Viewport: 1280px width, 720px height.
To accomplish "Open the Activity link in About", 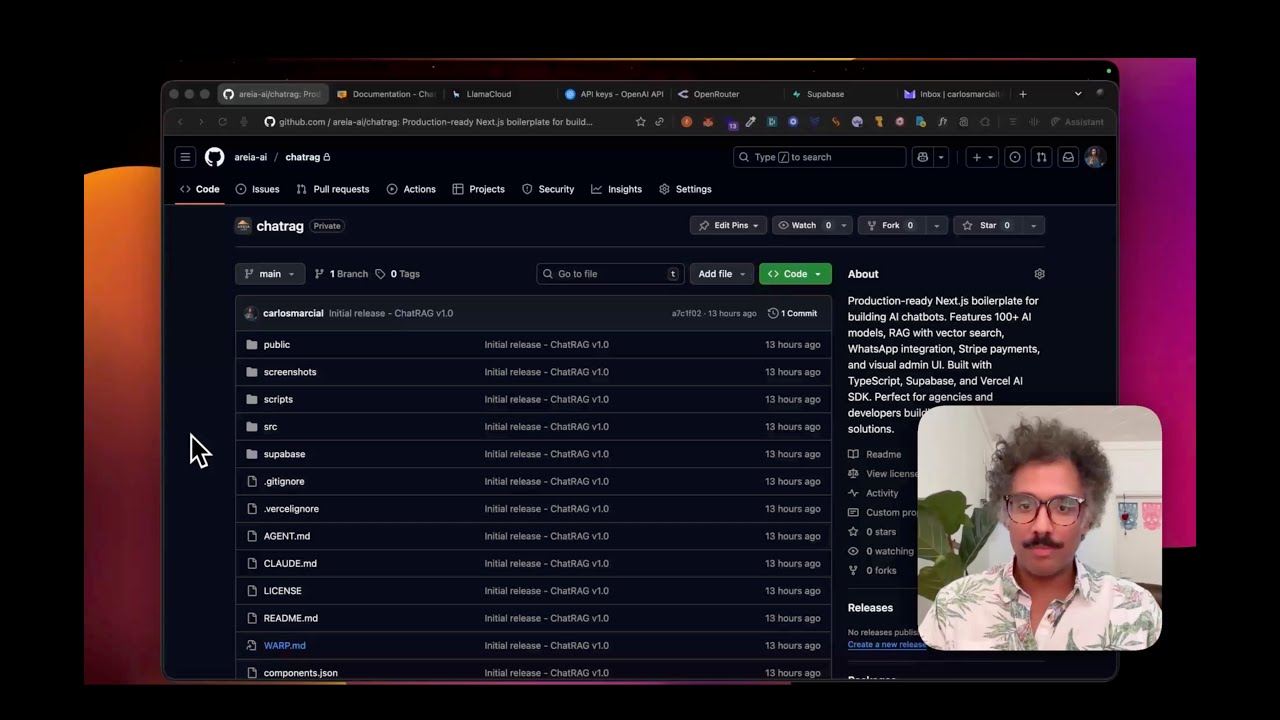I will [873, 493].
